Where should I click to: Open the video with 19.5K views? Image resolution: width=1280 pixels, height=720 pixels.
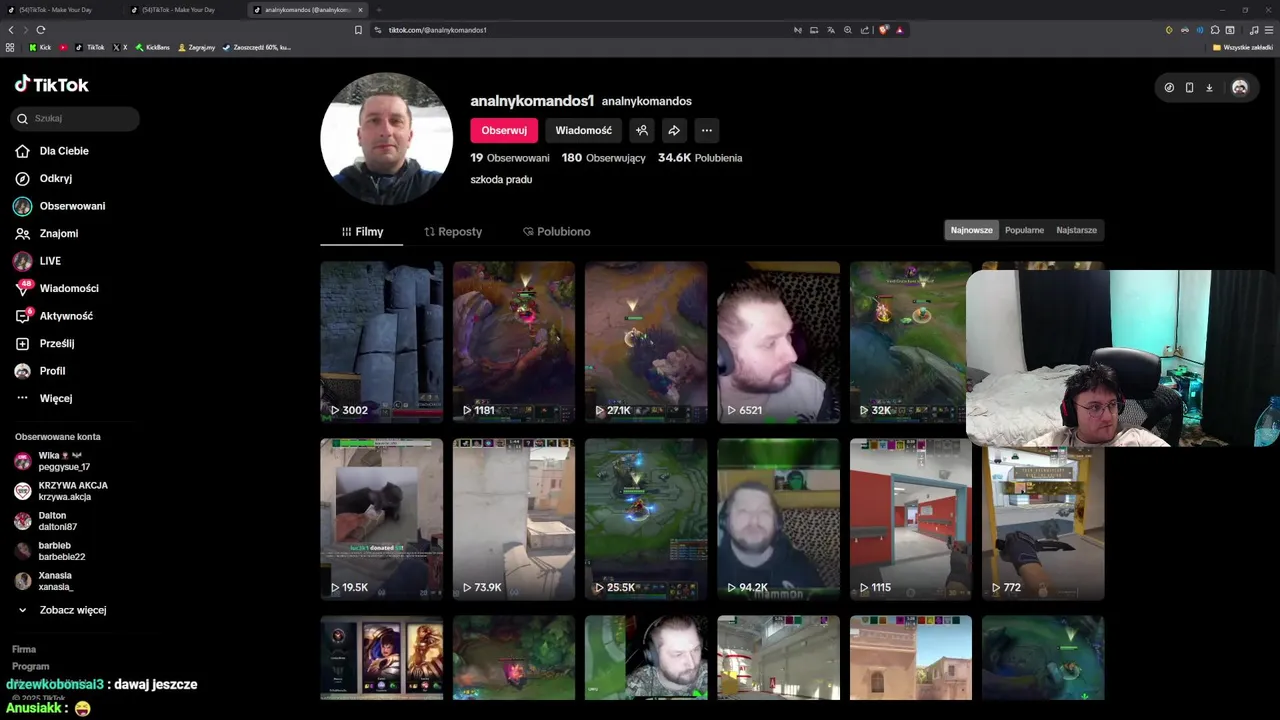(382, 519)
